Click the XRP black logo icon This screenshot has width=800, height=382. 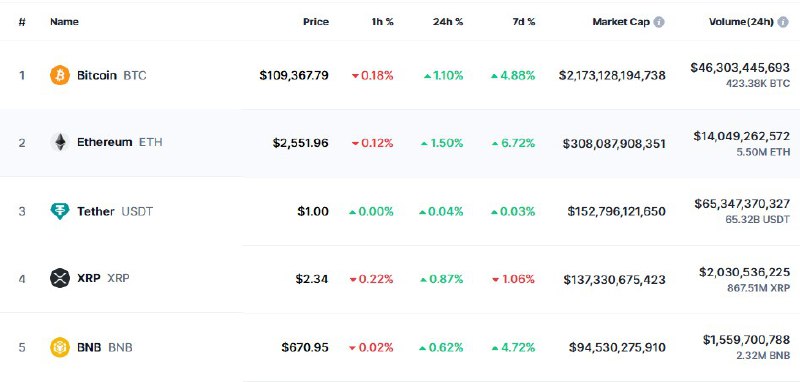[x=60, y=278]
